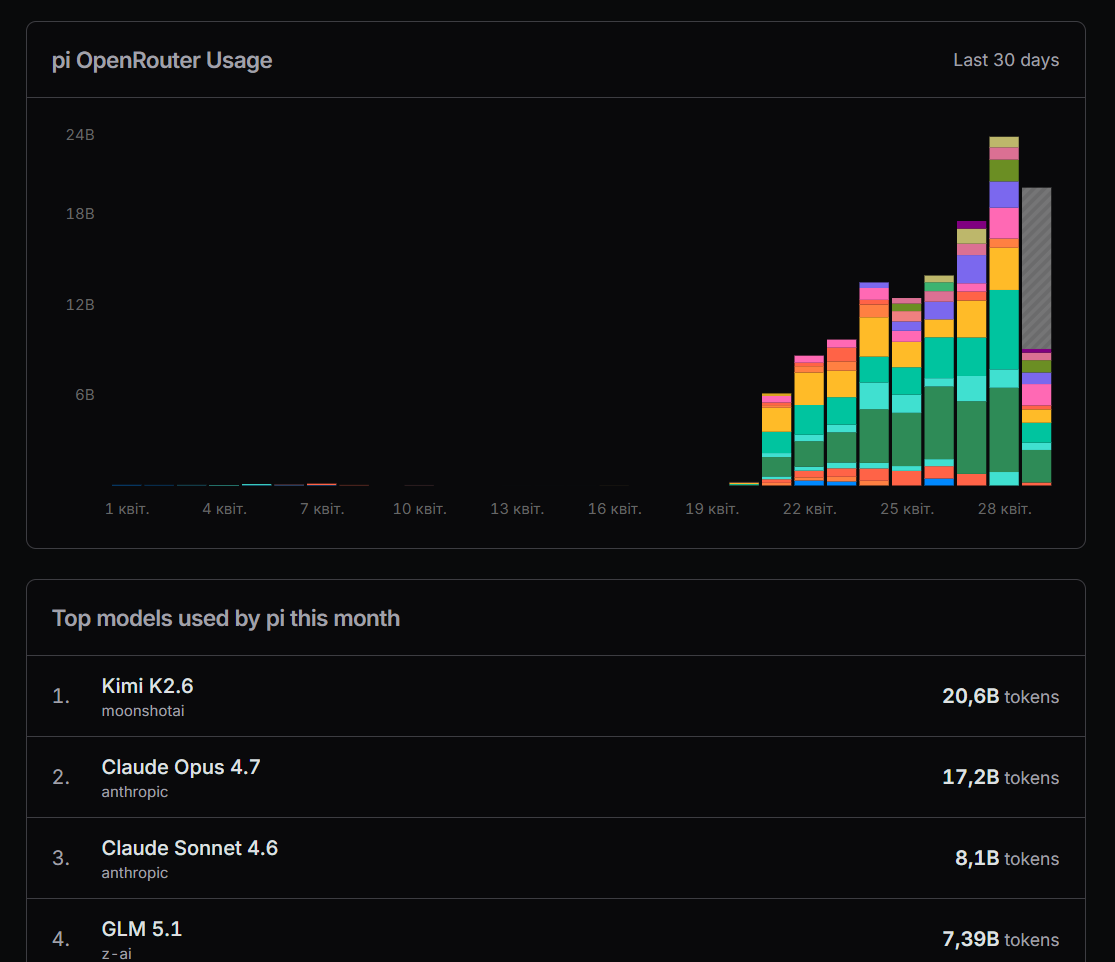1115x962 pixels.
Task: Open the Kimi K2.6 model entry
Action: [x=147, y=686]
